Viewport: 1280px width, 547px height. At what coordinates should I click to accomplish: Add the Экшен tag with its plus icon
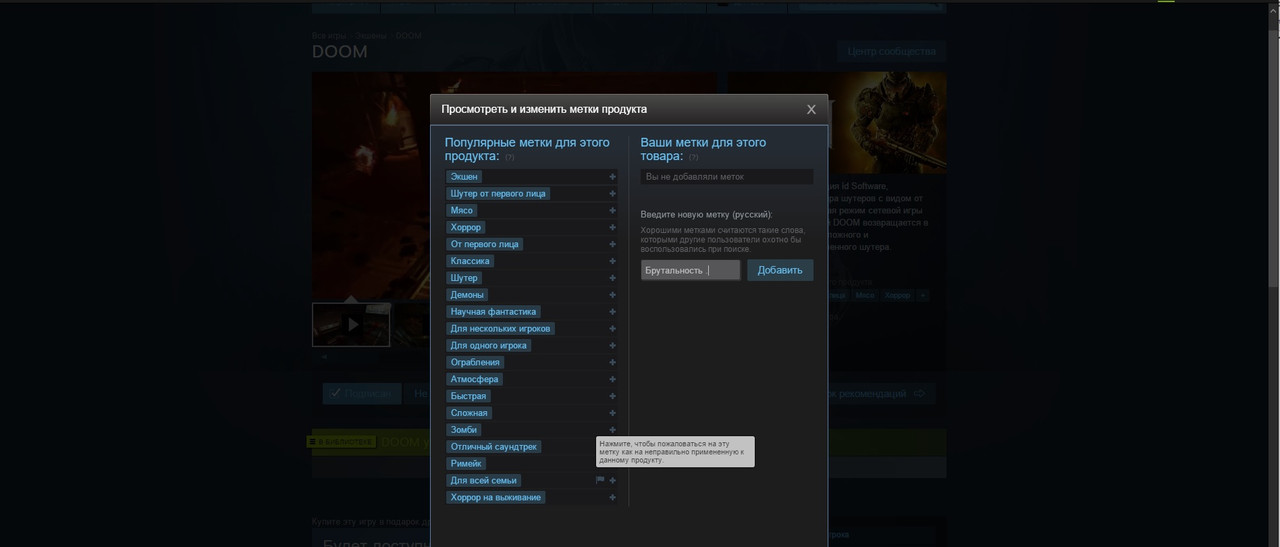pos(613,177)
